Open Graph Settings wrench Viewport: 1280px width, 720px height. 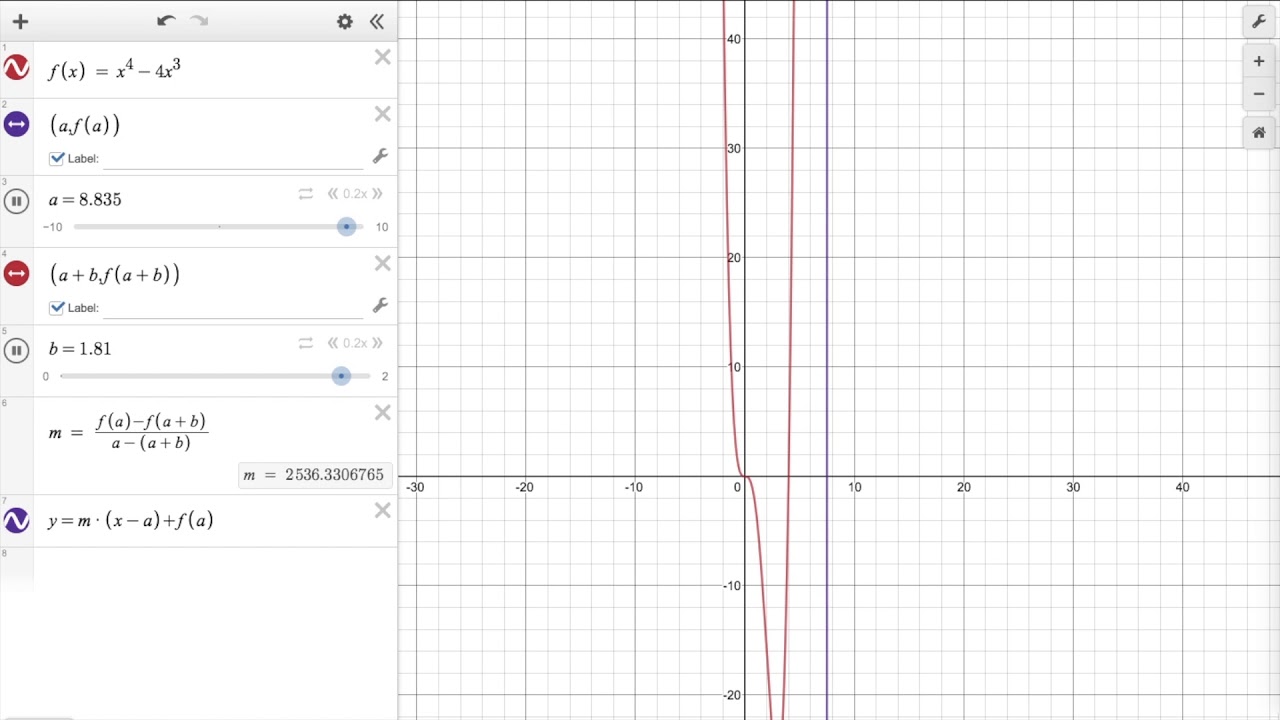tap(1259, 21)
